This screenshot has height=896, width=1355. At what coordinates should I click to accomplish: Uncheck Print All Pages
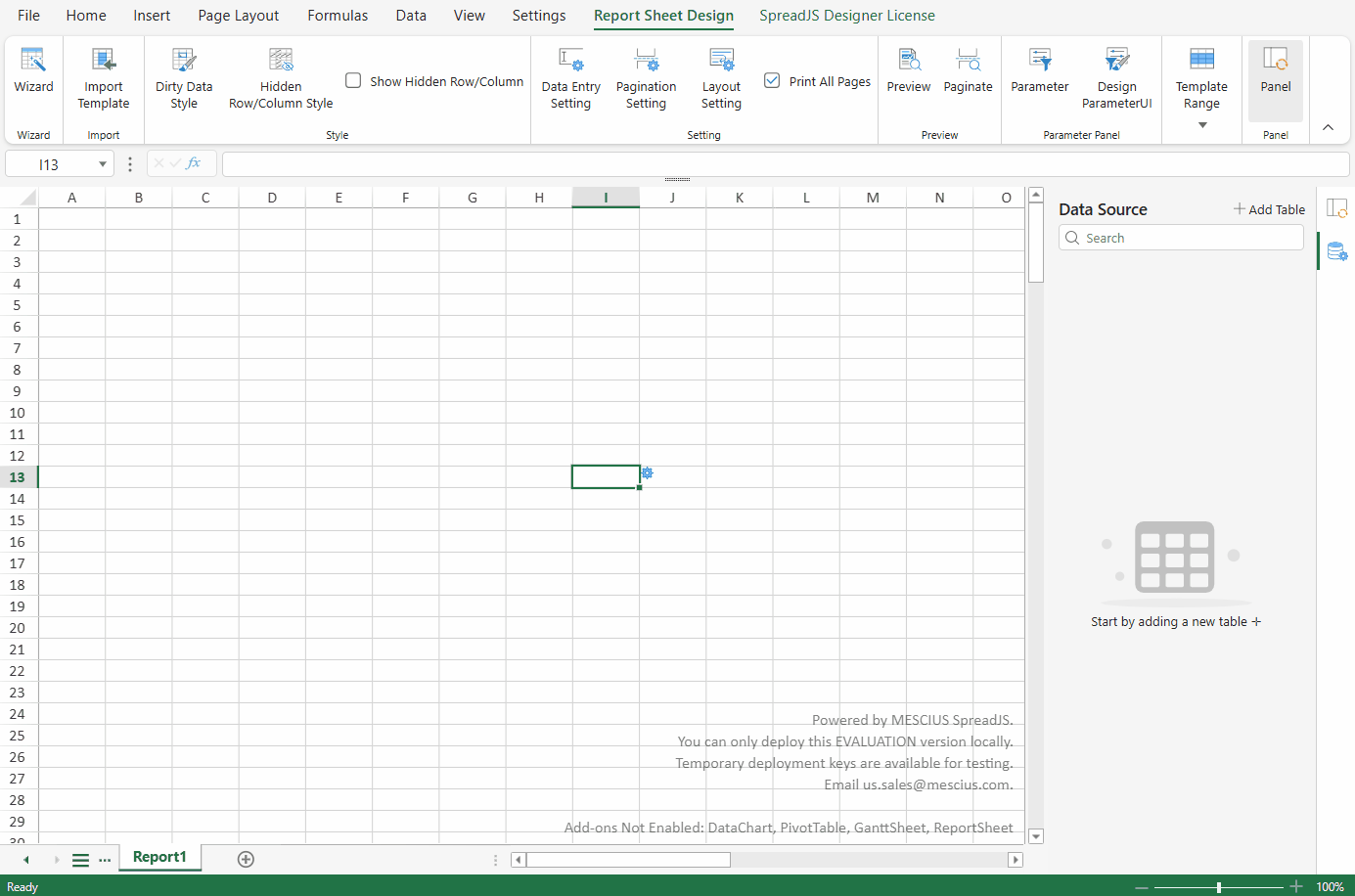click(772, 81)
